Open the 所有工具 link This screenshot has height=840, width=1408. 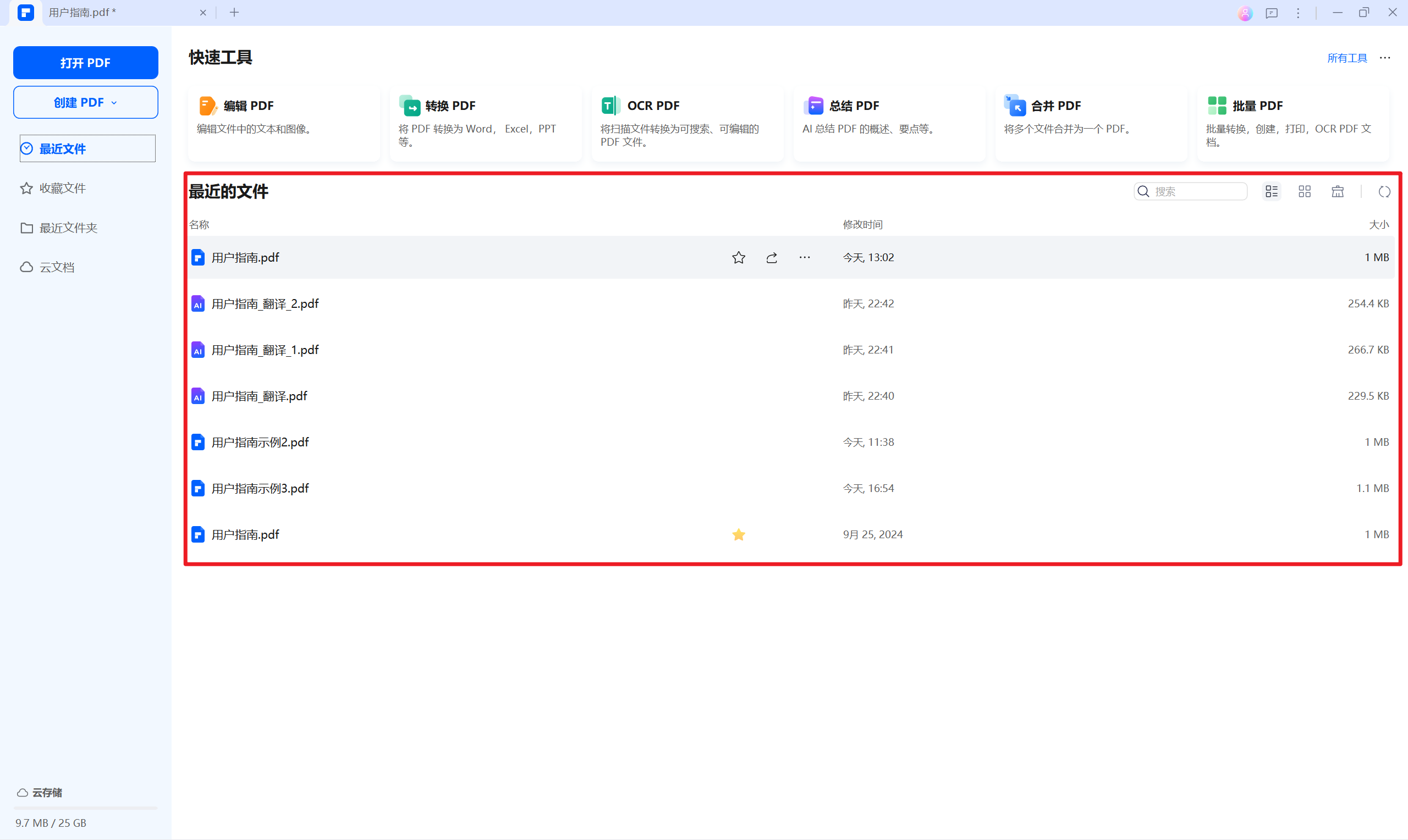pyautogui.click(x=1347, y=58)
